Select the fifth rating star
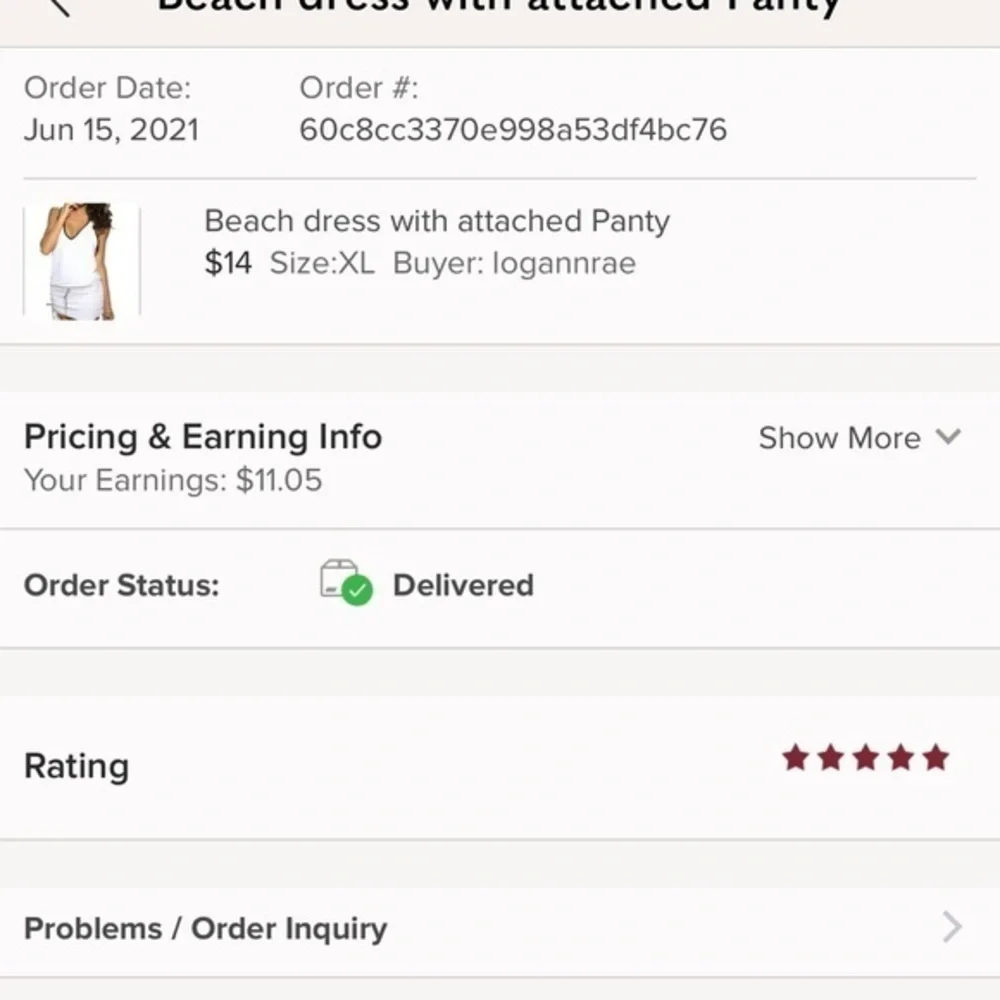The image size is (1000, 1000). pyautogui.click(x=937, y=758)
